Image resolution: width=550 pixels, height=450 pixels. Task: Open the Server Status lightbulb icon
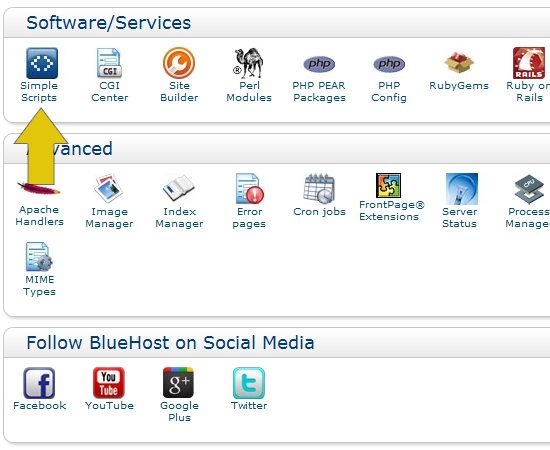pyautogui.click(x=462, y=188)
